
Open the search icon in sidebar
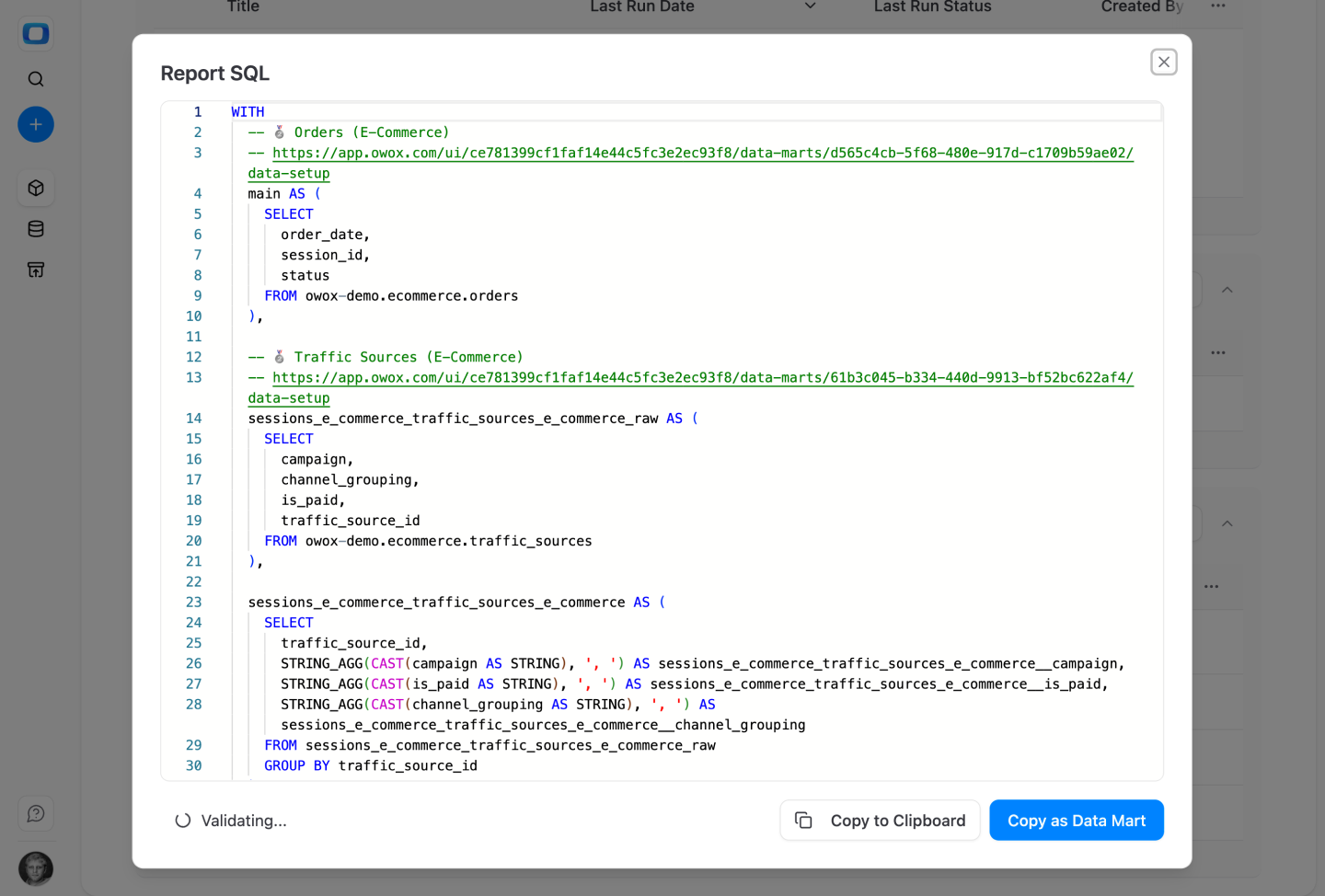(36, 79)
